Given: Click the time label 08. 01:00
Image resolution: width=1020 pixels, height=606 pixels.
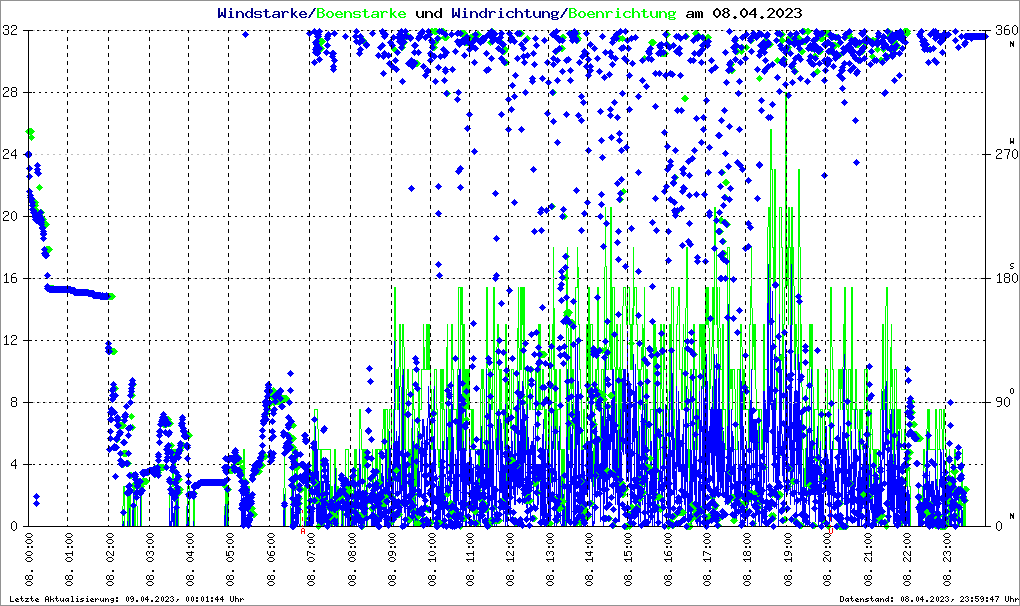Looking at the screenshot, I should pos(69,560).
